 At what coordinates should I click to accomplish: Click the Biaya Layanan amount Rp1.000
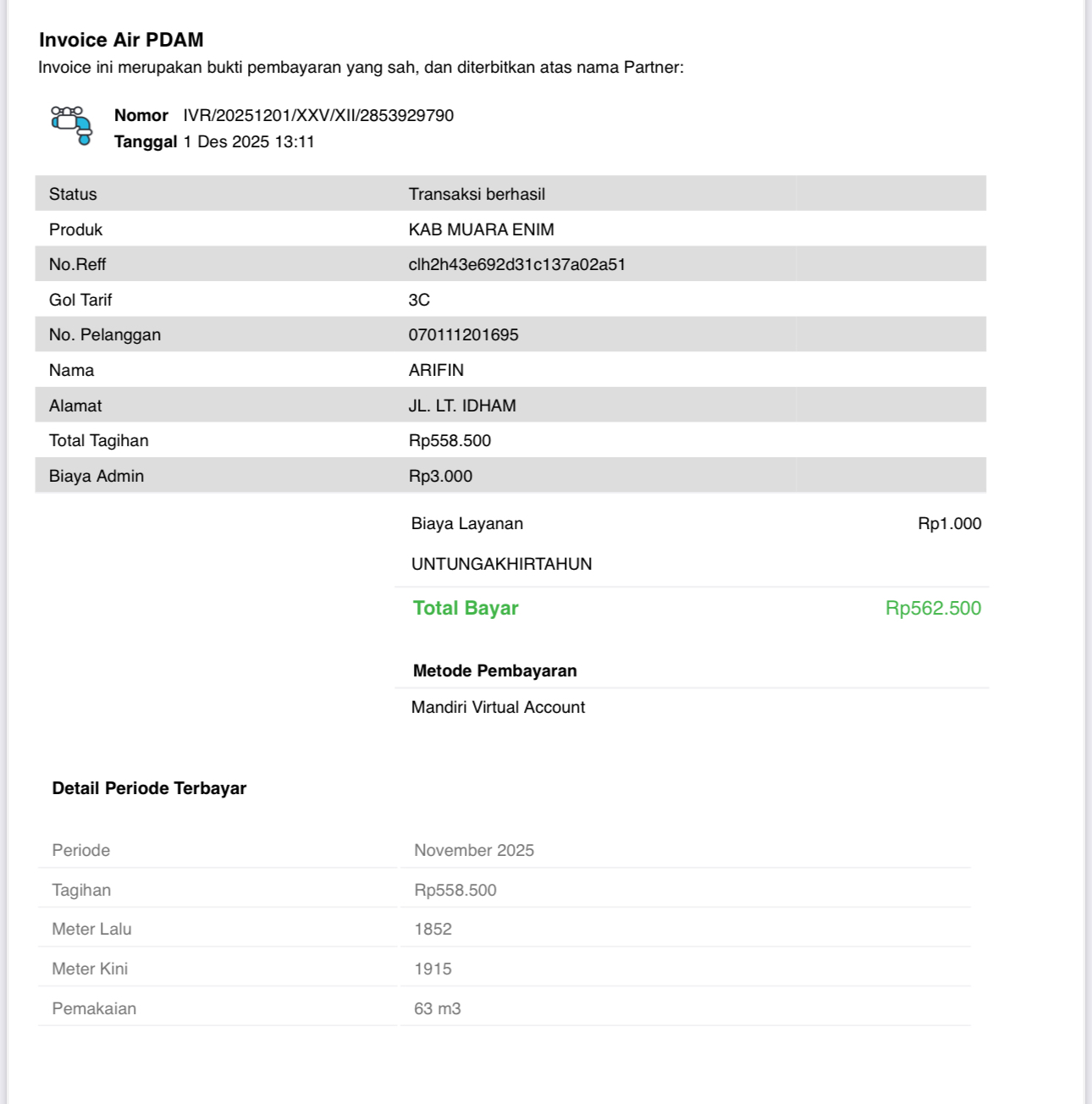(x=949, y=523)
